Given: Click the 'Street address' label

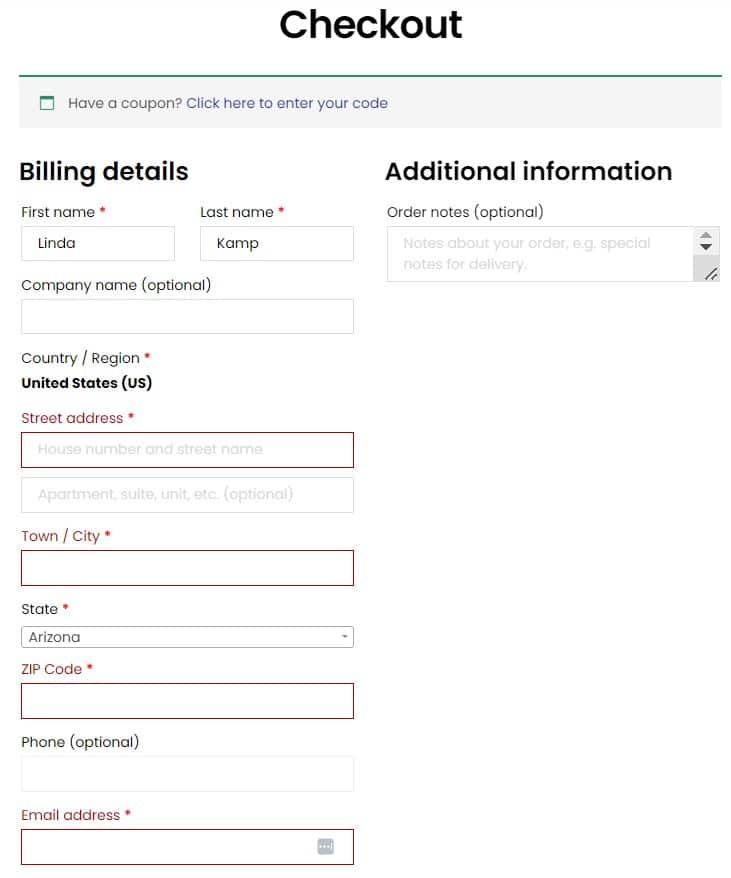Looking at the screenshot, I should click(x=72, y=418).
